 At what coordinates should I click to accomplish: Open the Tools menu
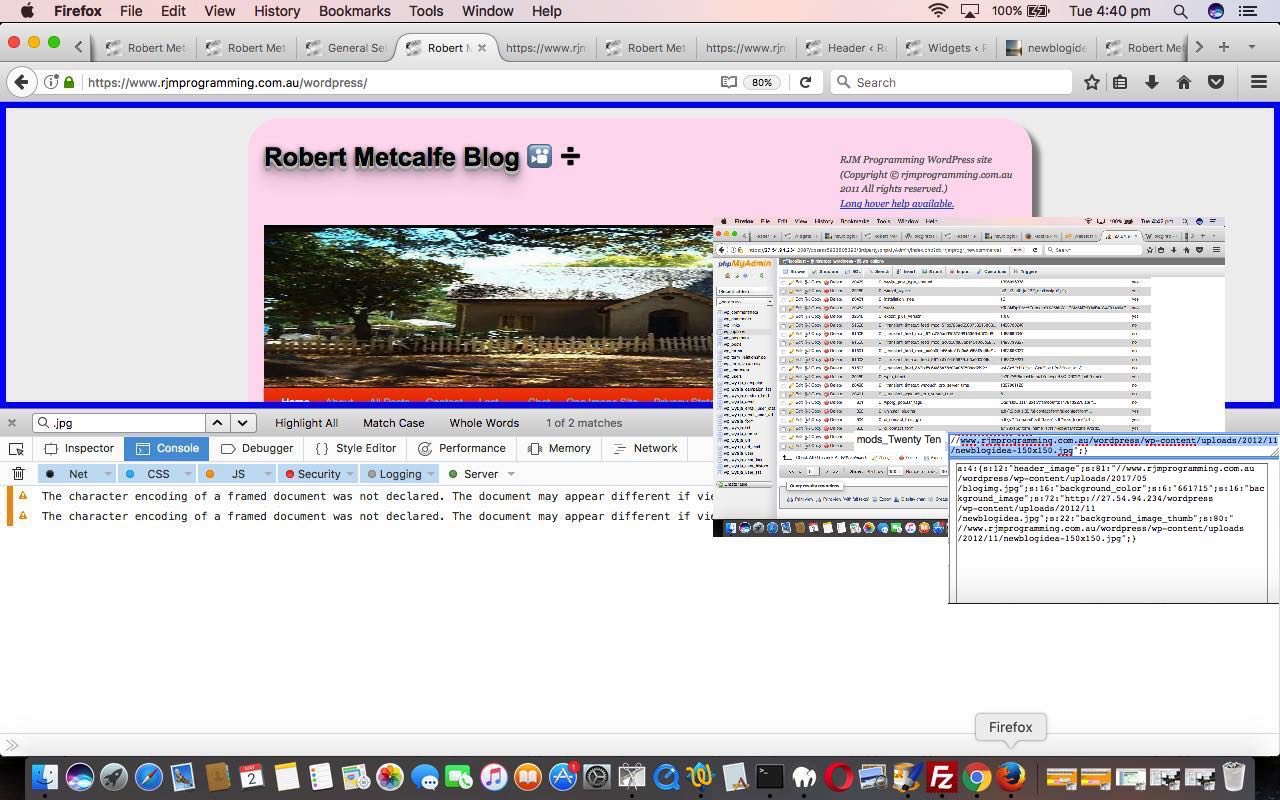tap(425, 11)
